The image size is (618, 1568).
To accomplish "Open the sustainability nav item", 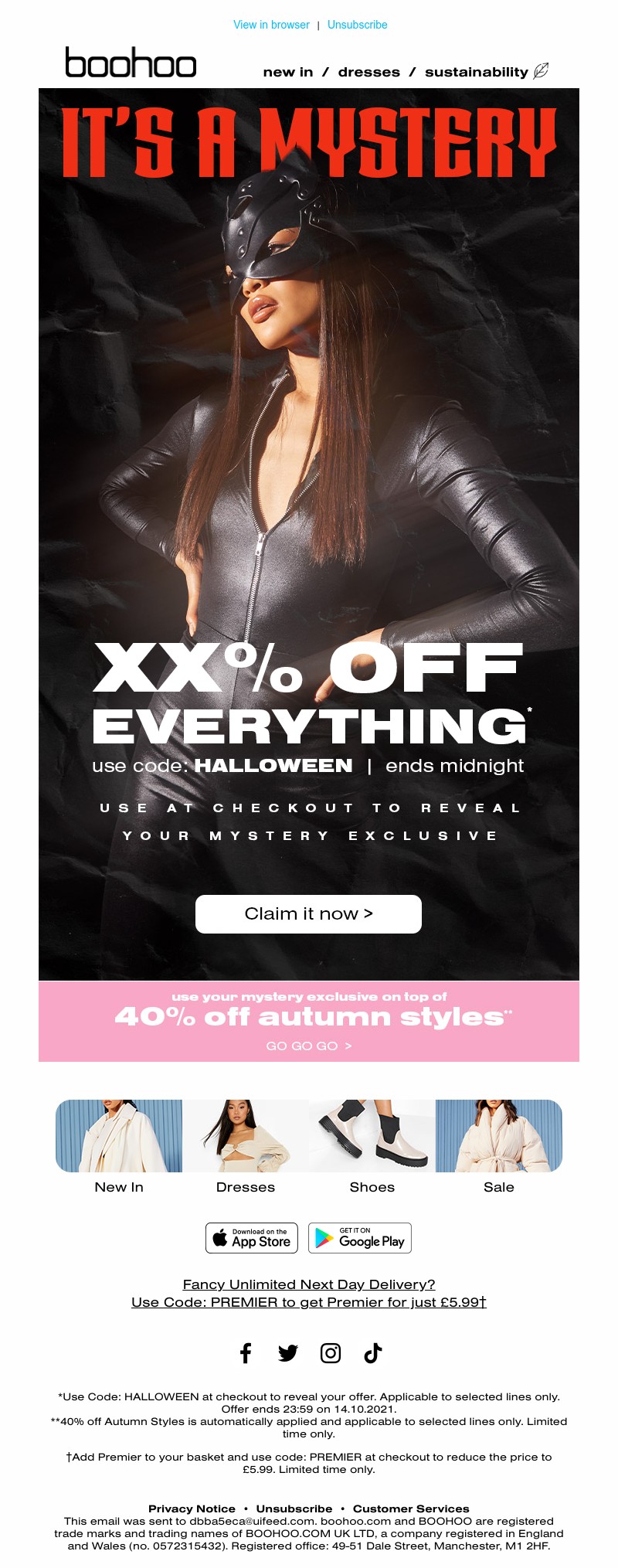I will point(477,72).
